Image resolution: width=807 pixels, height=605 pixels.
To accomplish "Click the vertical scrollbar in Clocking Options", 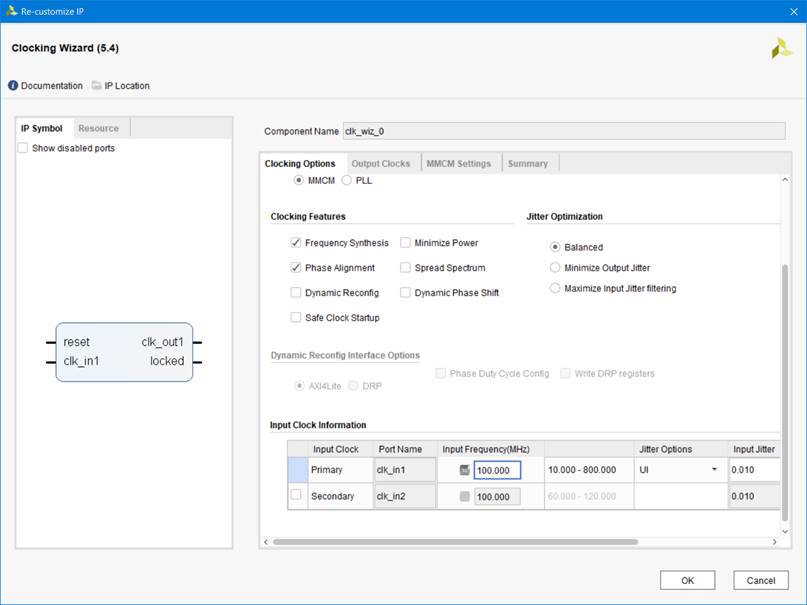I will click(x=785, y=390).
